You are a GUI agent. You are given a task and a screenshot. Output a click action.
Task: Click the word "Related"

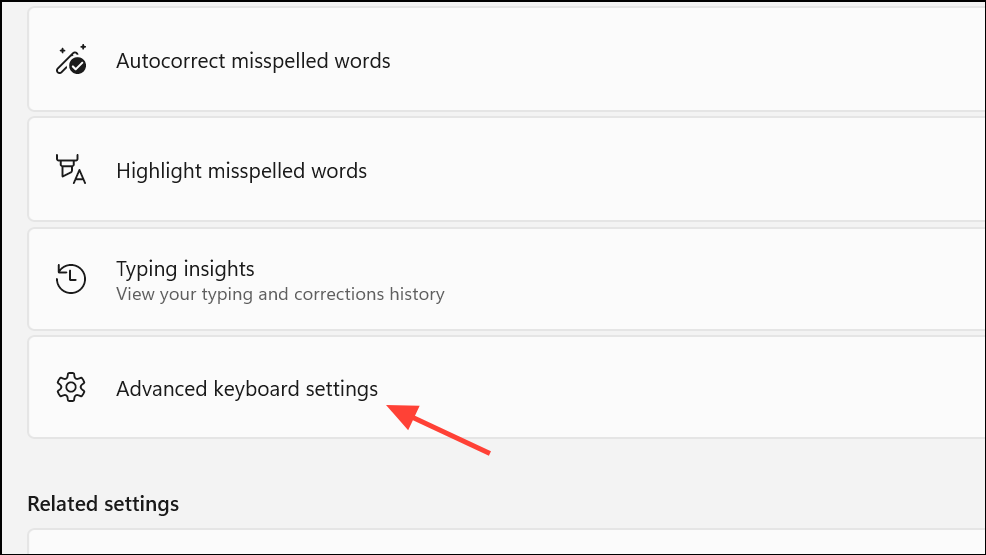pos(59,504)
